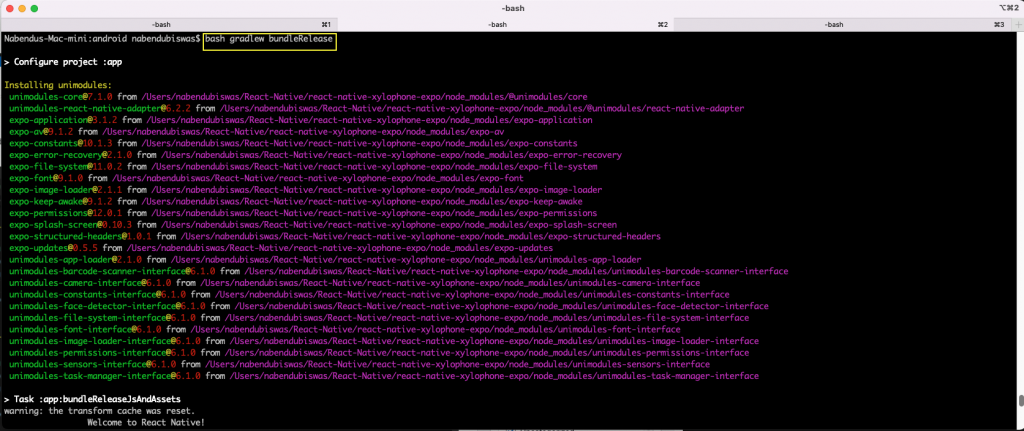Click the 'unimodules-sensors-interface@6.1.0' package name
Image resolution: width=1024 pixels, height=431 pixels.
pyautogui.click(x=93, y=364)
